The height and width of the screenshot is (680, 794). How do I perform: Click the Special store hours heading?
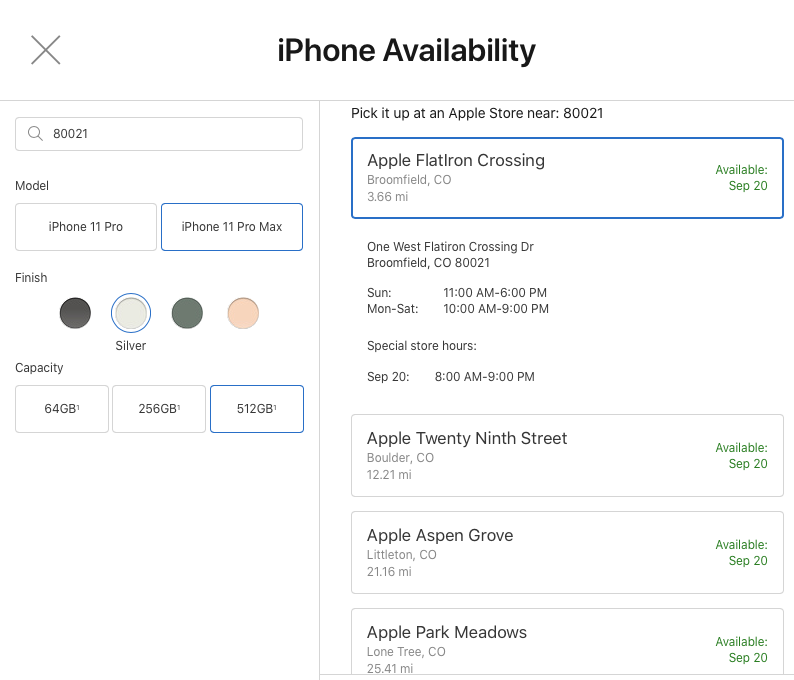(x=422, y=346)
